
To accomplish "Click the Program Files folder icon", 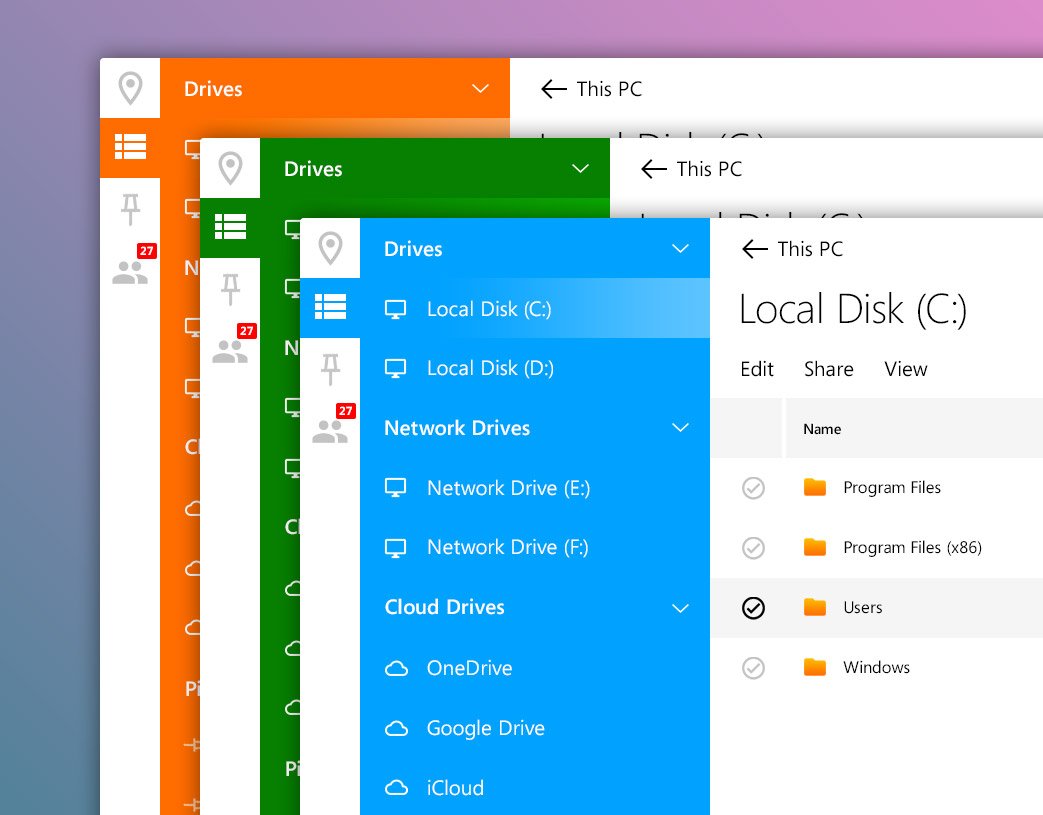I will [x=815, y=488].
